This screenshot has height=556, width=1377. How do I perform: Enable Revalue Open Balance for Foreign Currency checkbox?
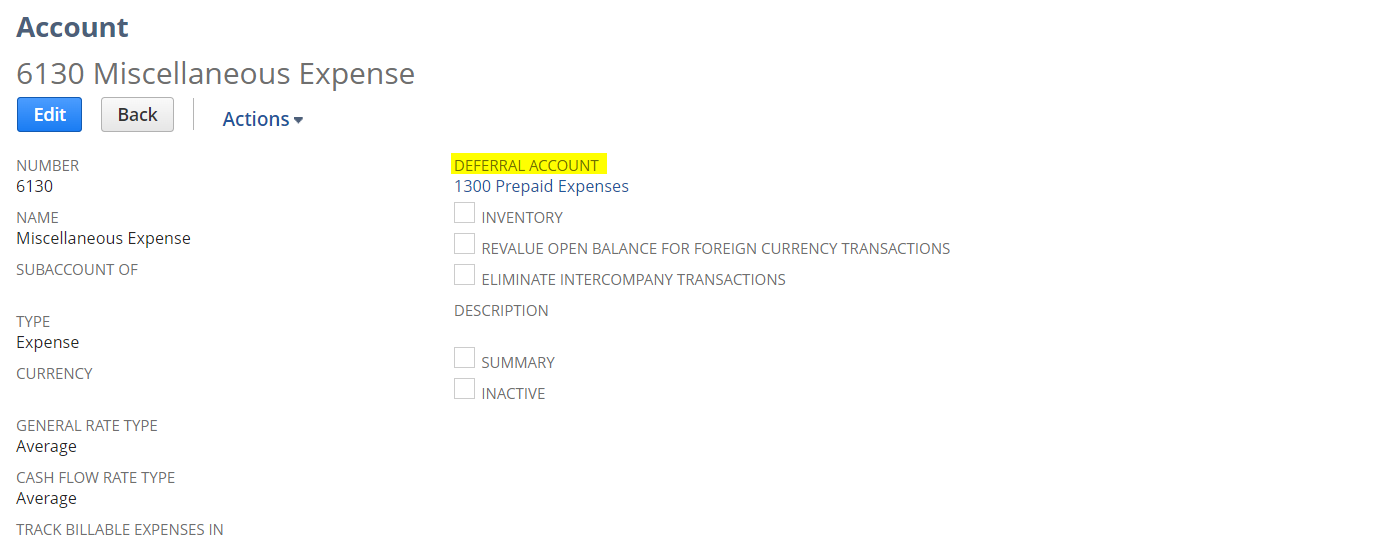[x=464, y=244]
